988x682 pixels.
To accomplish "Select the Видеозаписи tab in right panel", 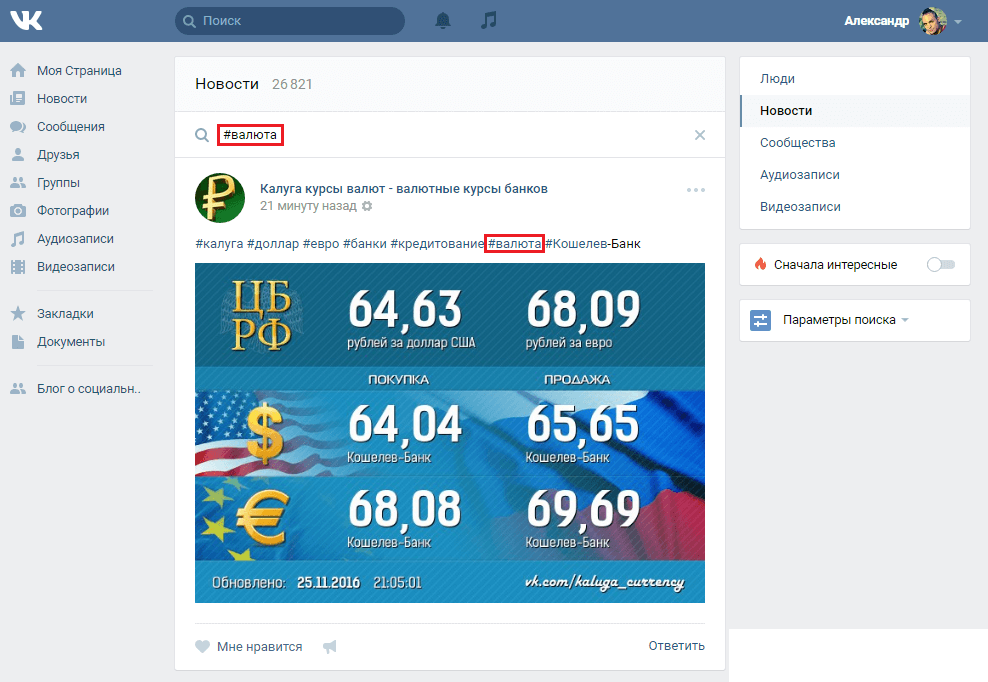I will (x=855, y=207).
